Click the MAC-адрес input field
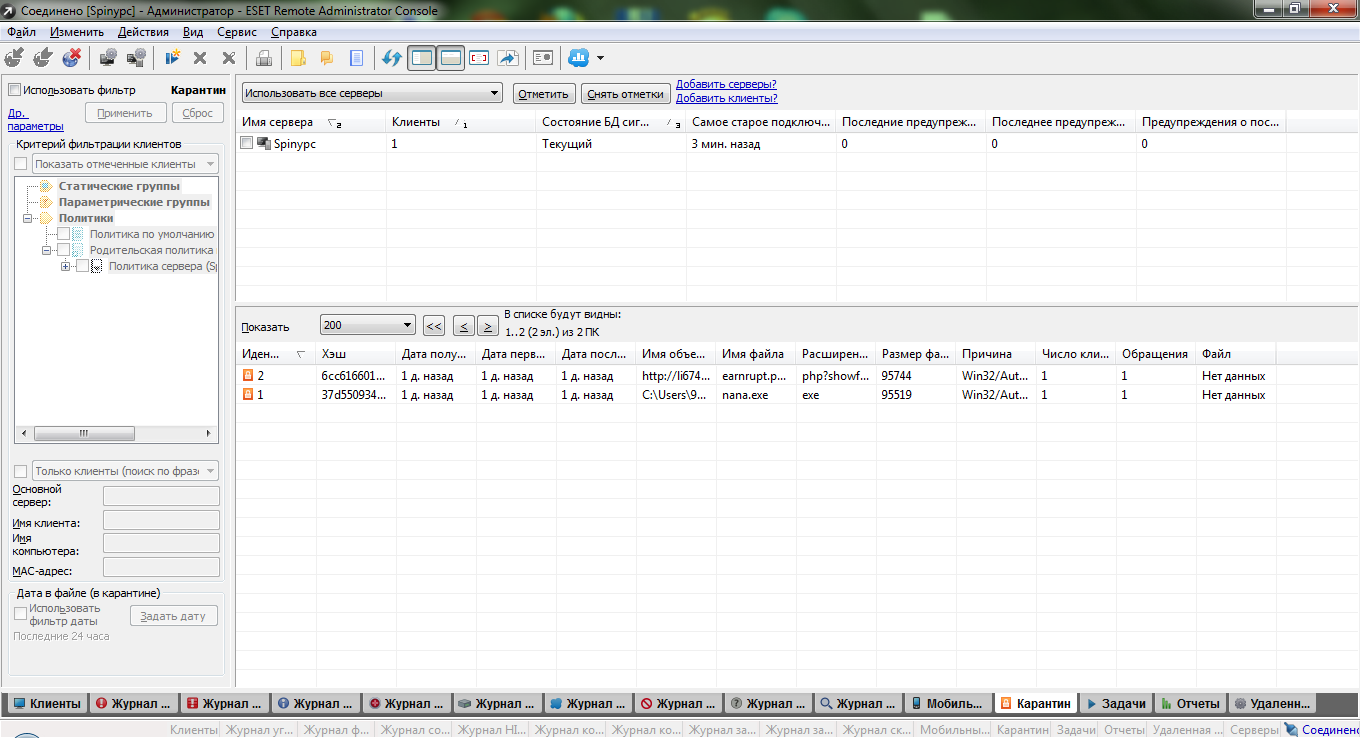Screen dimensions: 1360x738 [162, 567]
